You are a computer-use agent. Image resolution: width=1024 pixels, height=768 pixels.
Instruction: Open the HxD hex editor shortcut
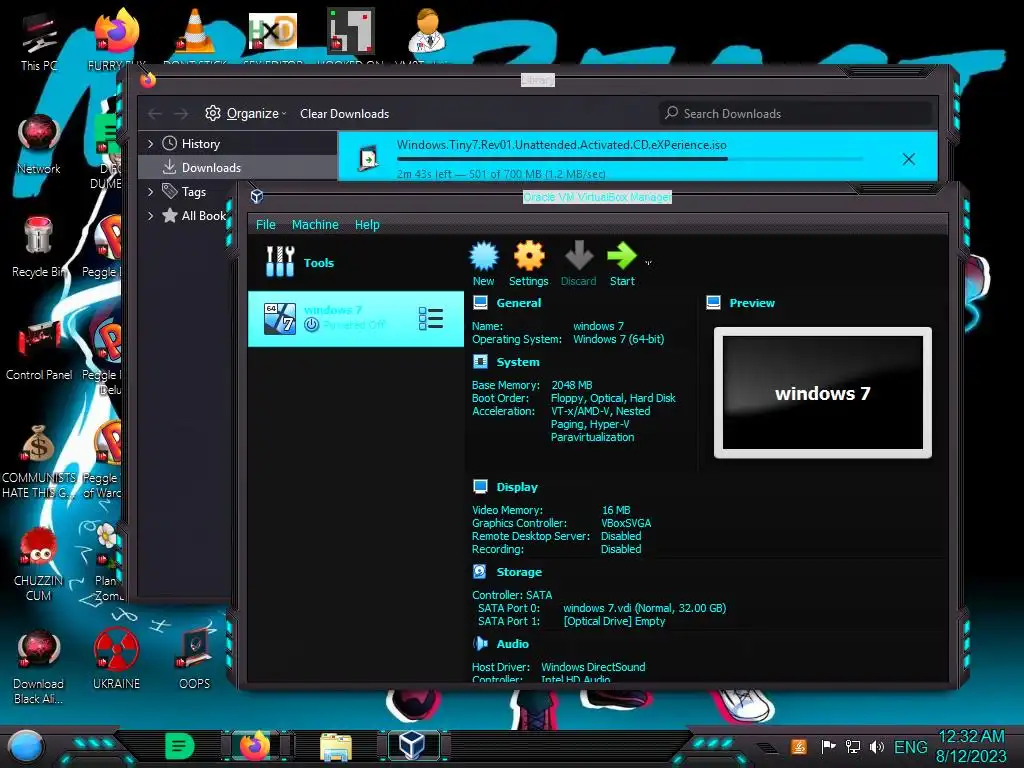pyautogui.click(x=272, y=31)
